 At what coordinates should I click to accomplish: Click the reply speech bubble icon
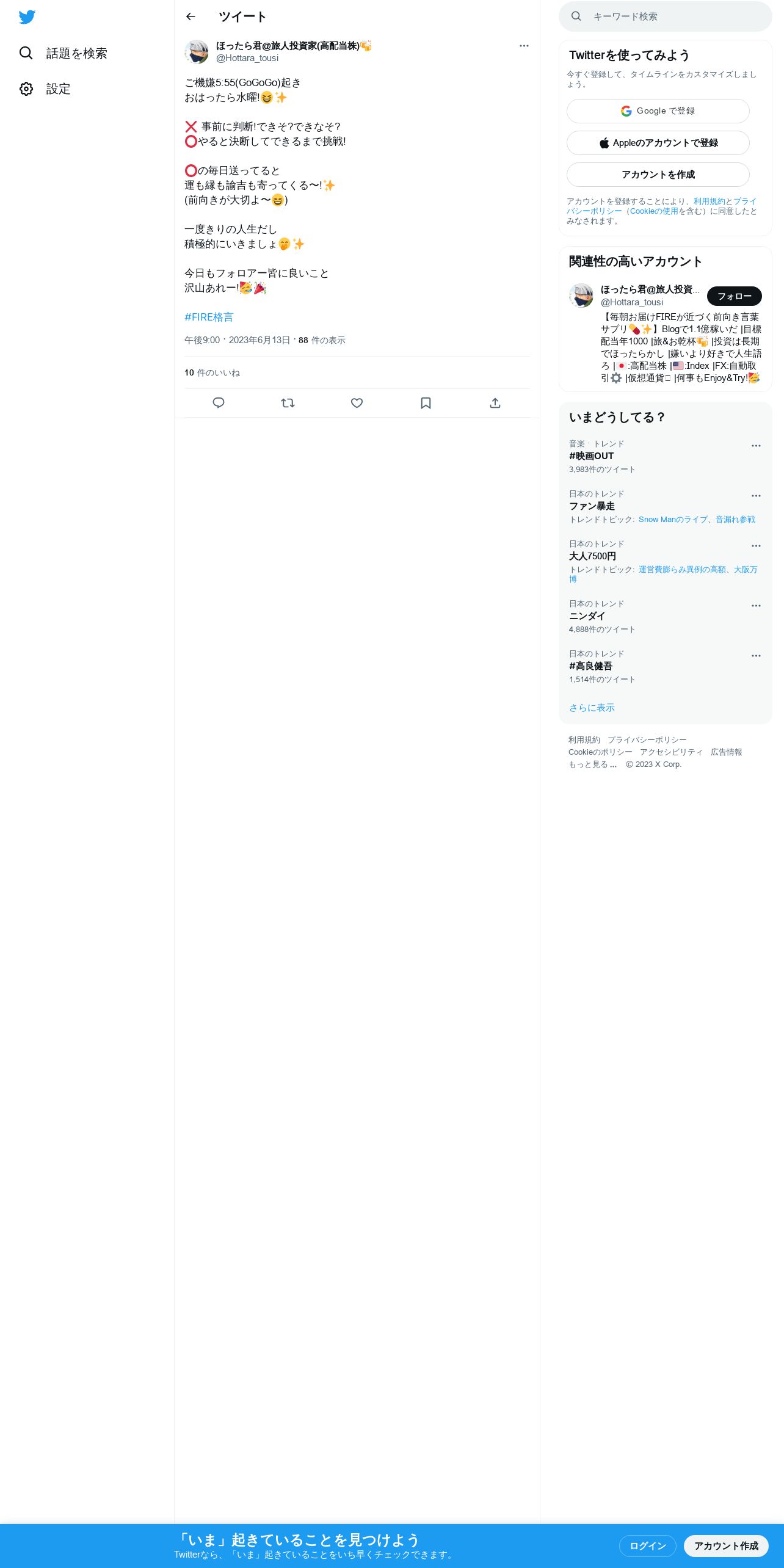219,403
